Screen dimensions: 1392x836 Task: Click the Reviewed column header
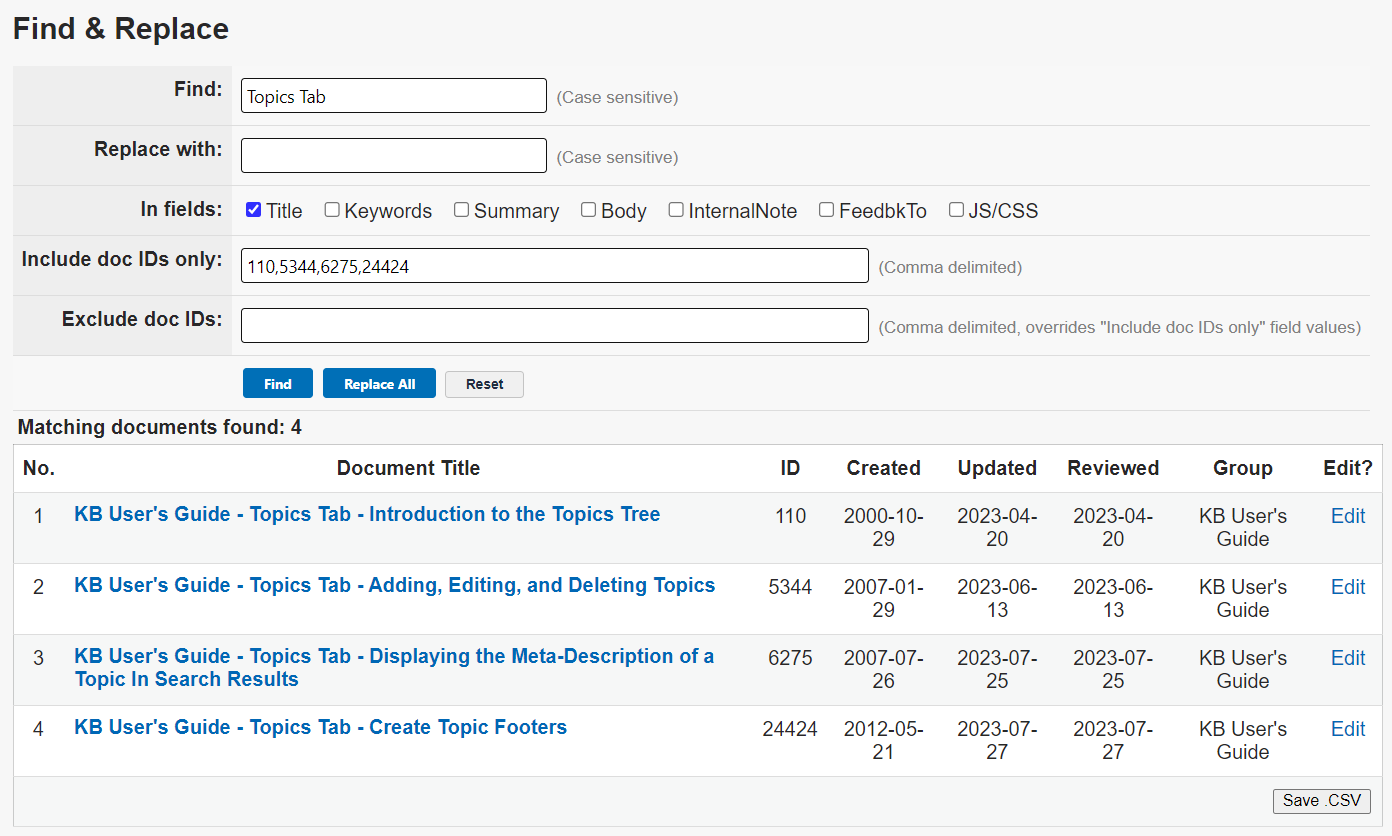tap(1113, 468)
